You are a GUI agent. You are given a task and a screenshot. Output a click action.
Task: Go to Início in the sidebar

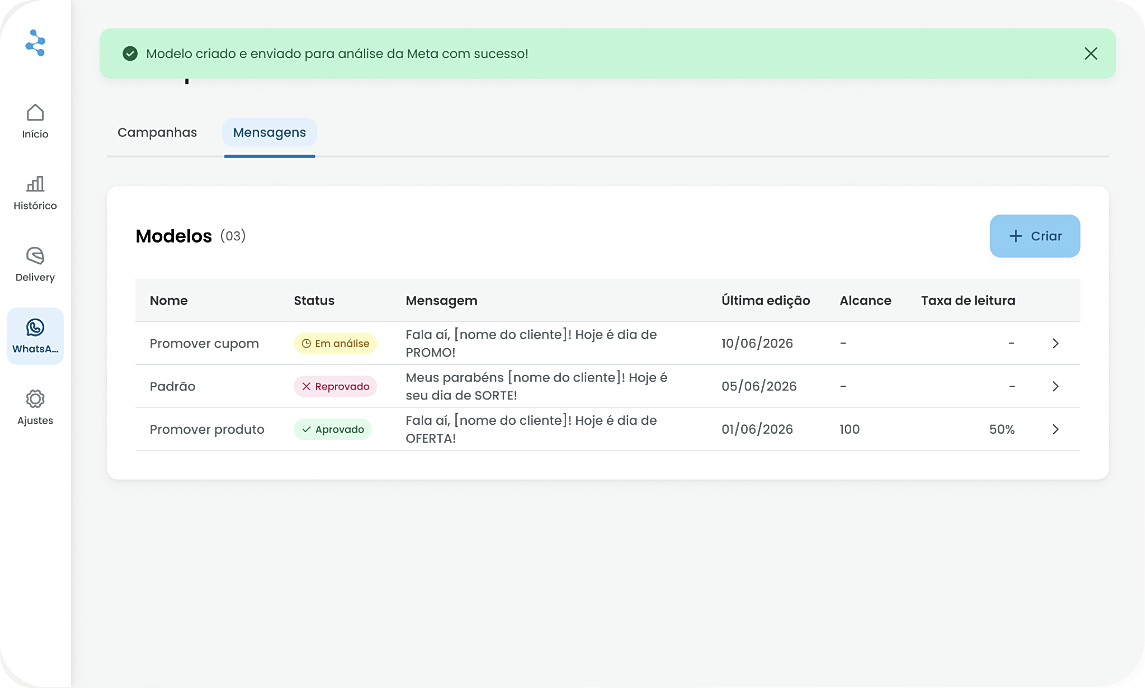point(35,121)
